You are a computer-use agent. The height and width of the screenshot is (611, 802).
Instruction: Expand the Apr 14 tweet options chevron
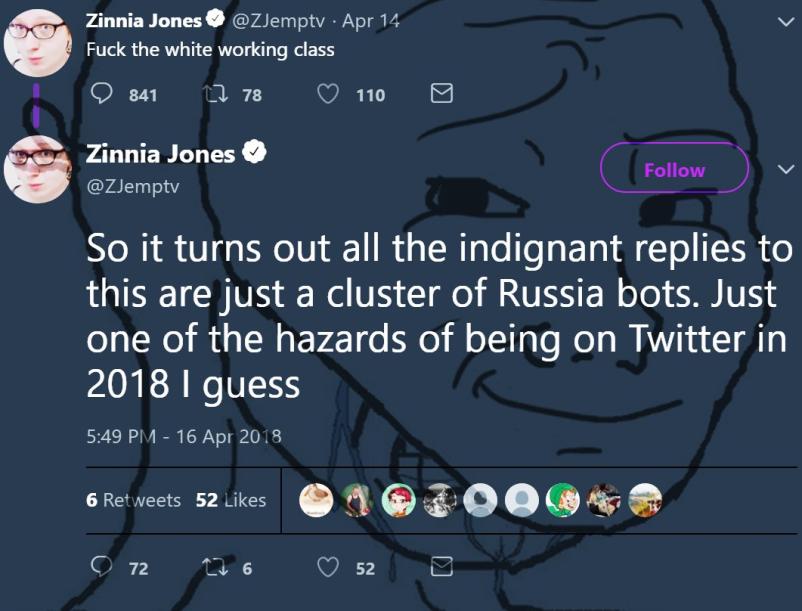tap(783, 18)
